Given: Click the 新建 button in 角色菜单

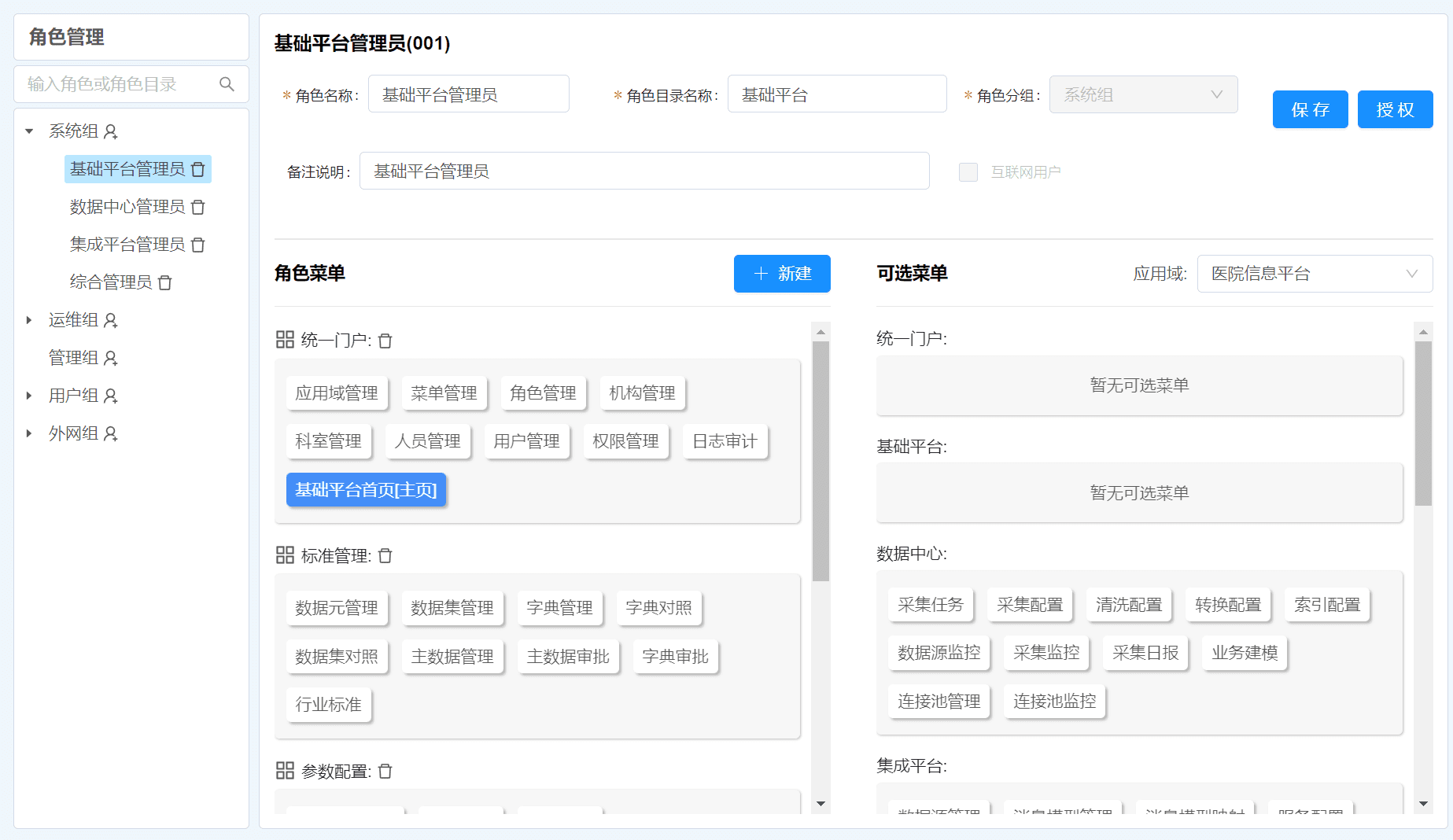Looking at the screenshot, I should click(x=782, y=274).
